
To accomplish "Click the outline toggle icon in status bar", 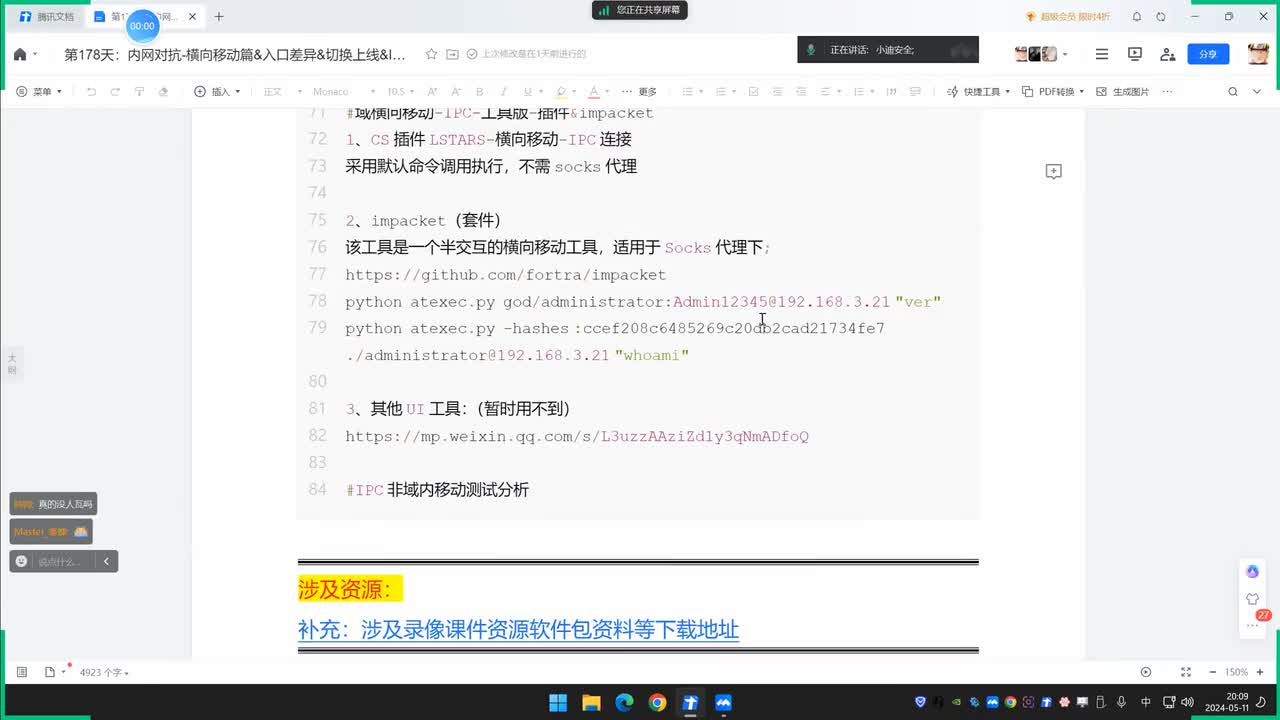I will pos(21,672).
